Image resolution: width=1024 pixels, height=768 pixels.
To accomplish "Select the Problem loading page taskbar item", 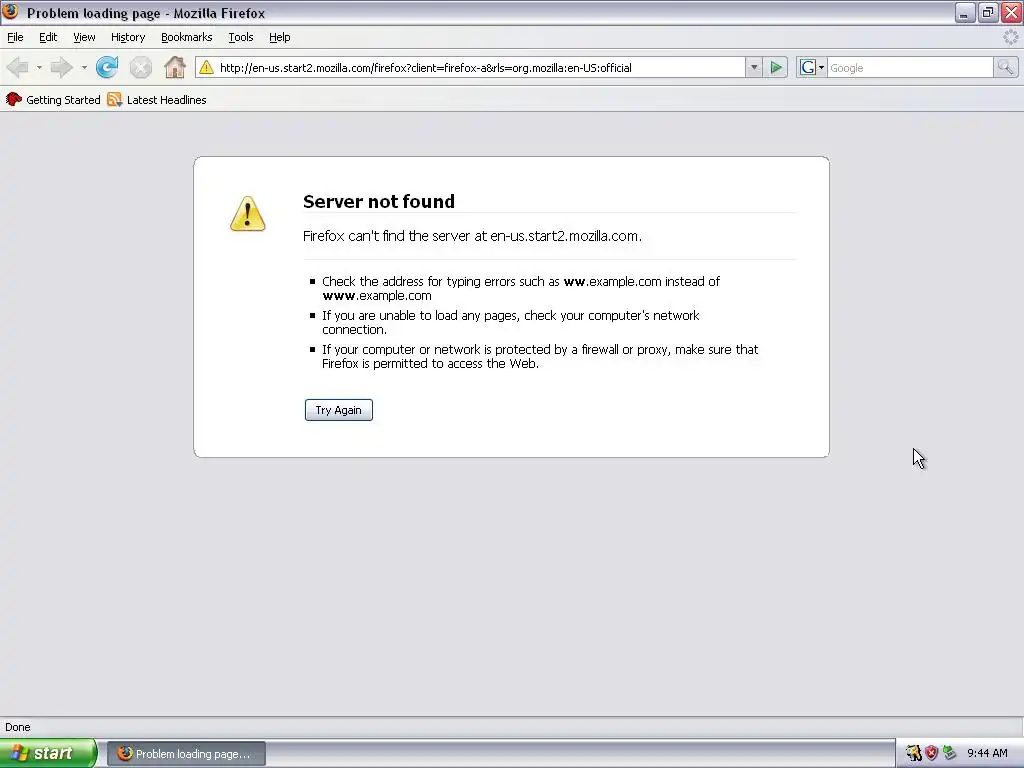I will click(186, 754).
